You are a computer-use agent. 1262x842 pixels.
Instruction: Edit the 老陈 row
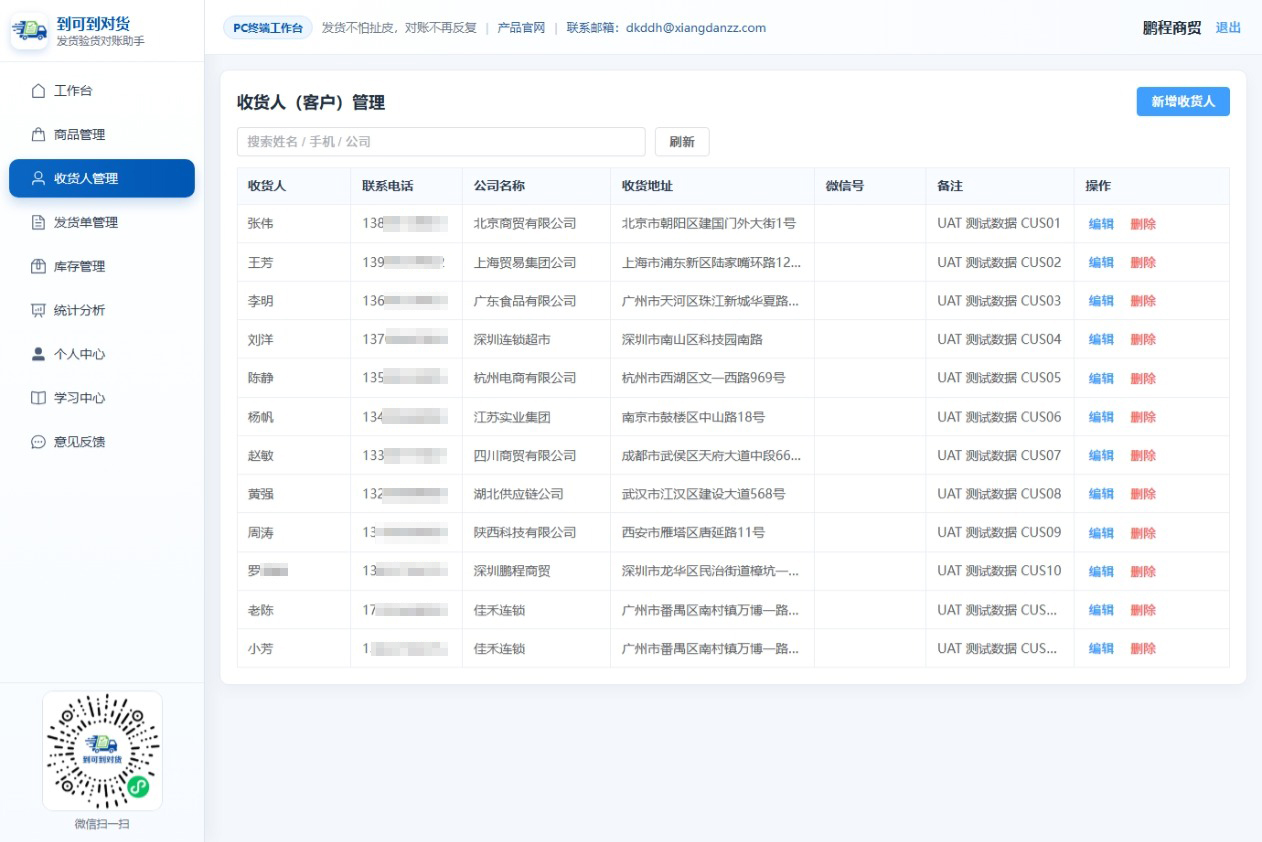1101,610
